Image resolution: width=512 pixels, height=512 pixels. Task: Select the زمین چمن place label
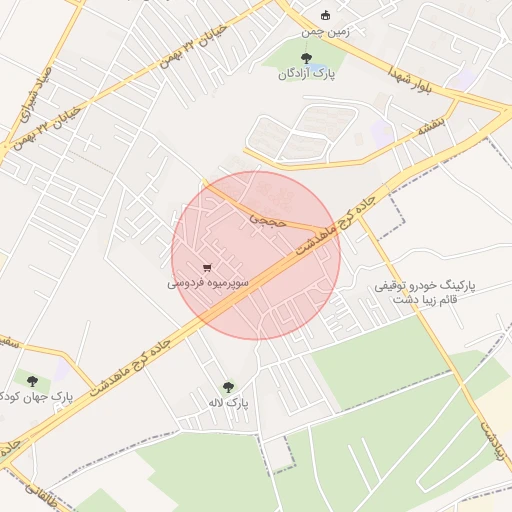(325, 32)
